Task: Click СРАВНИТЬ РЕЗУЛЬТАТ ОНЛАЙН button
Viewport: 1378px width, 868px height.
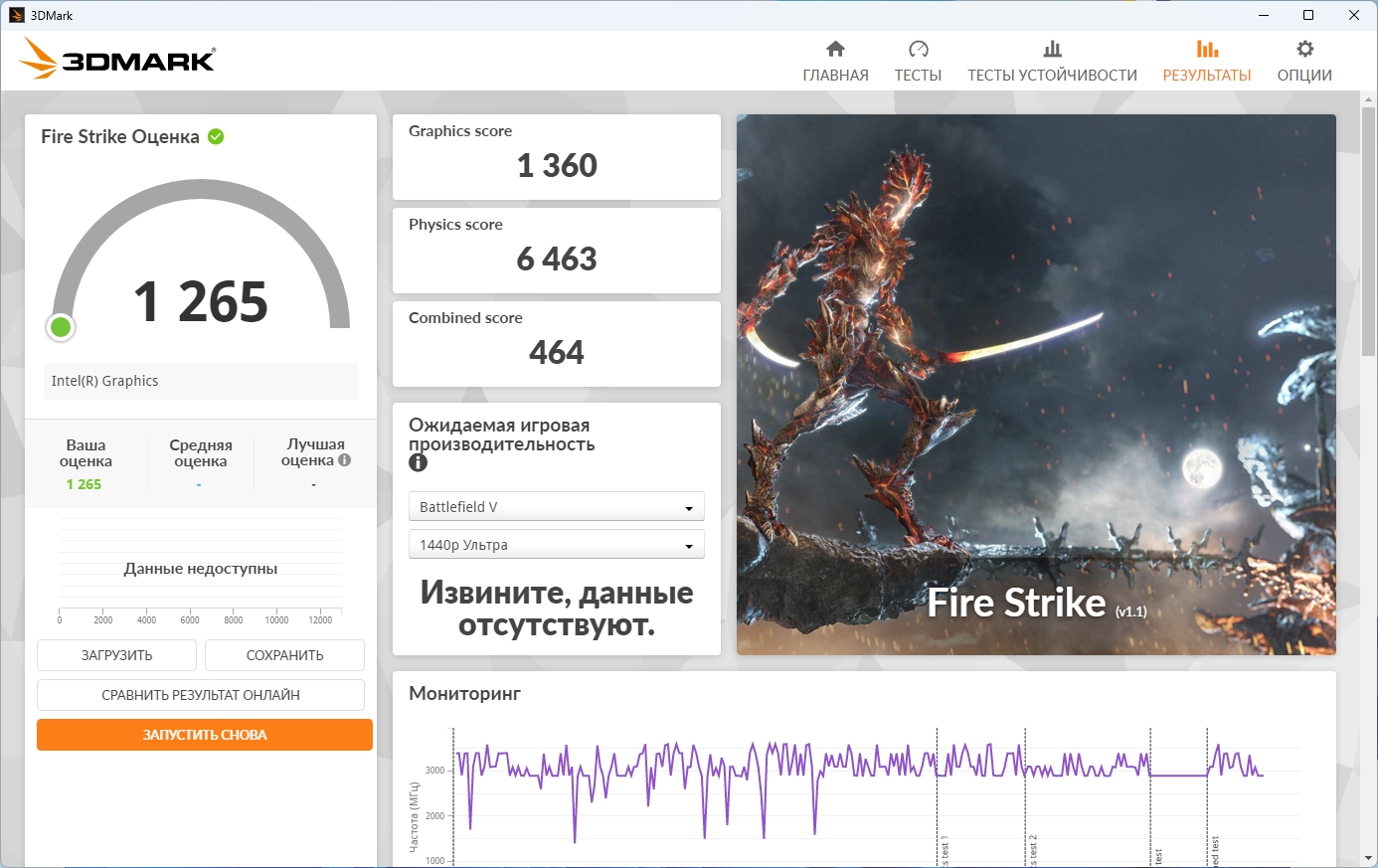Action: [201, 695]
